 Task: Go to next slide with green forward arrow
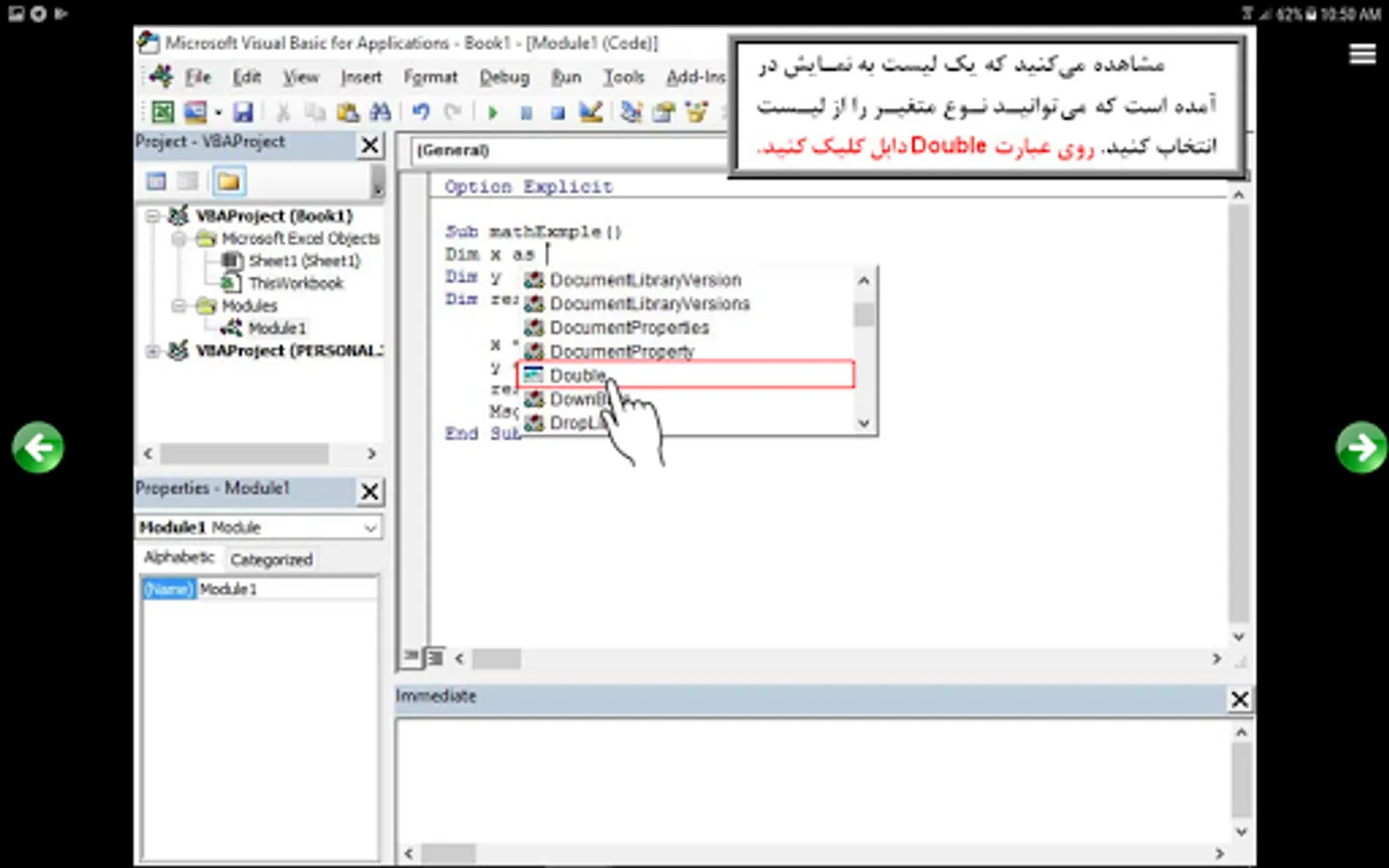click(1361, 448)
